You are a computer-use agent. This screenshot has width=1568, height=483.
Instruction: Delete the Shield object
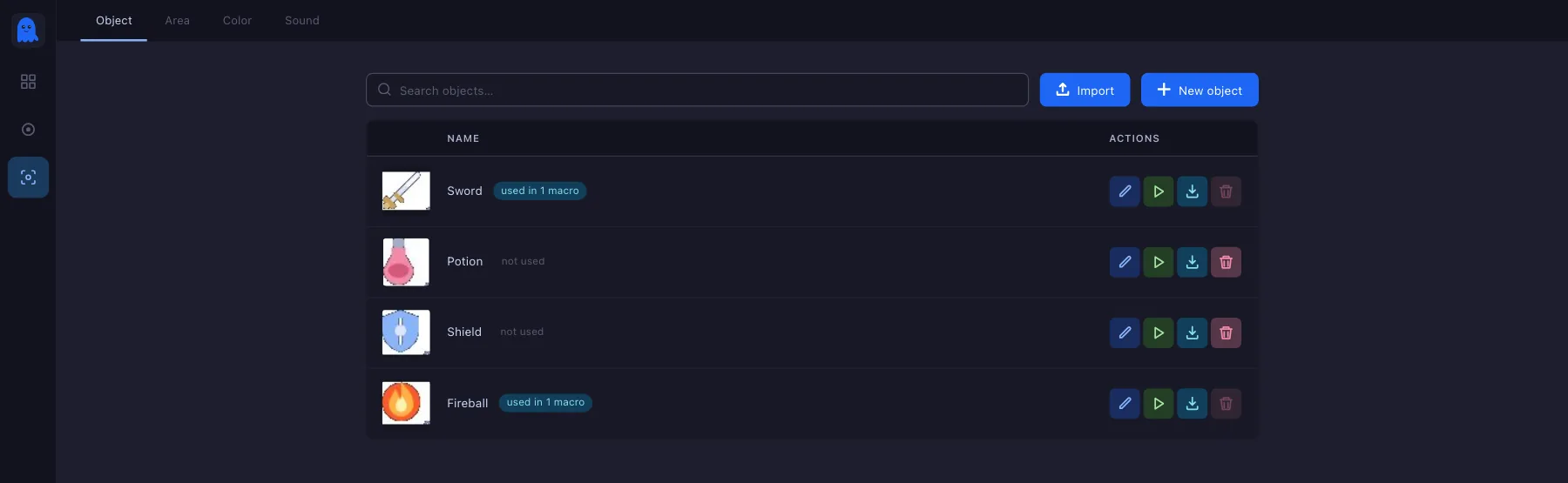click(x=1226, y=332)
